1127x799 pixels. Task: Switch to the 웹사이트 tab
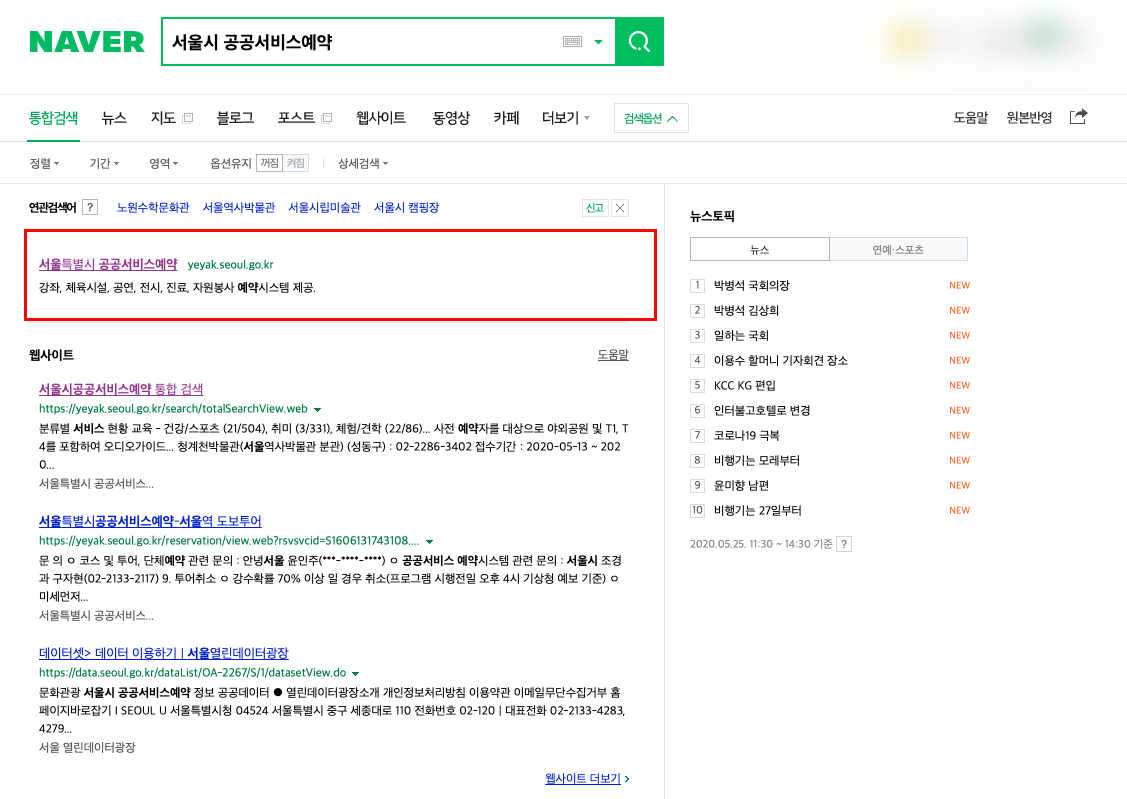tap(381, 118)
